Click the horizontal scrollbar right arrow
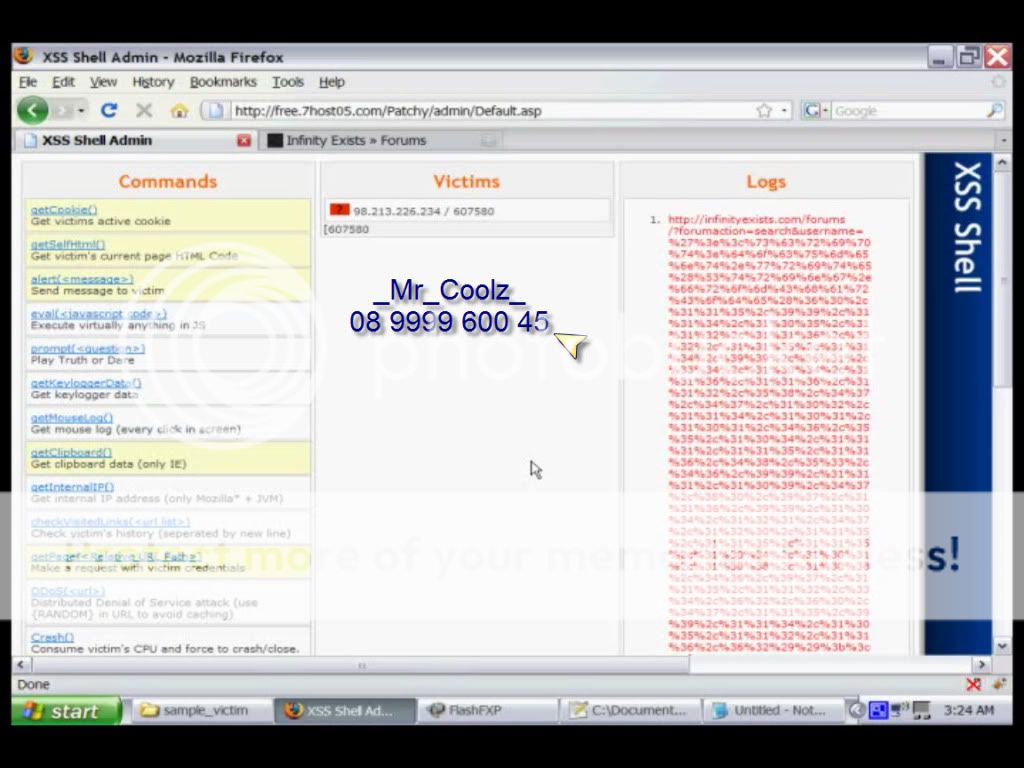 [981, 665]
